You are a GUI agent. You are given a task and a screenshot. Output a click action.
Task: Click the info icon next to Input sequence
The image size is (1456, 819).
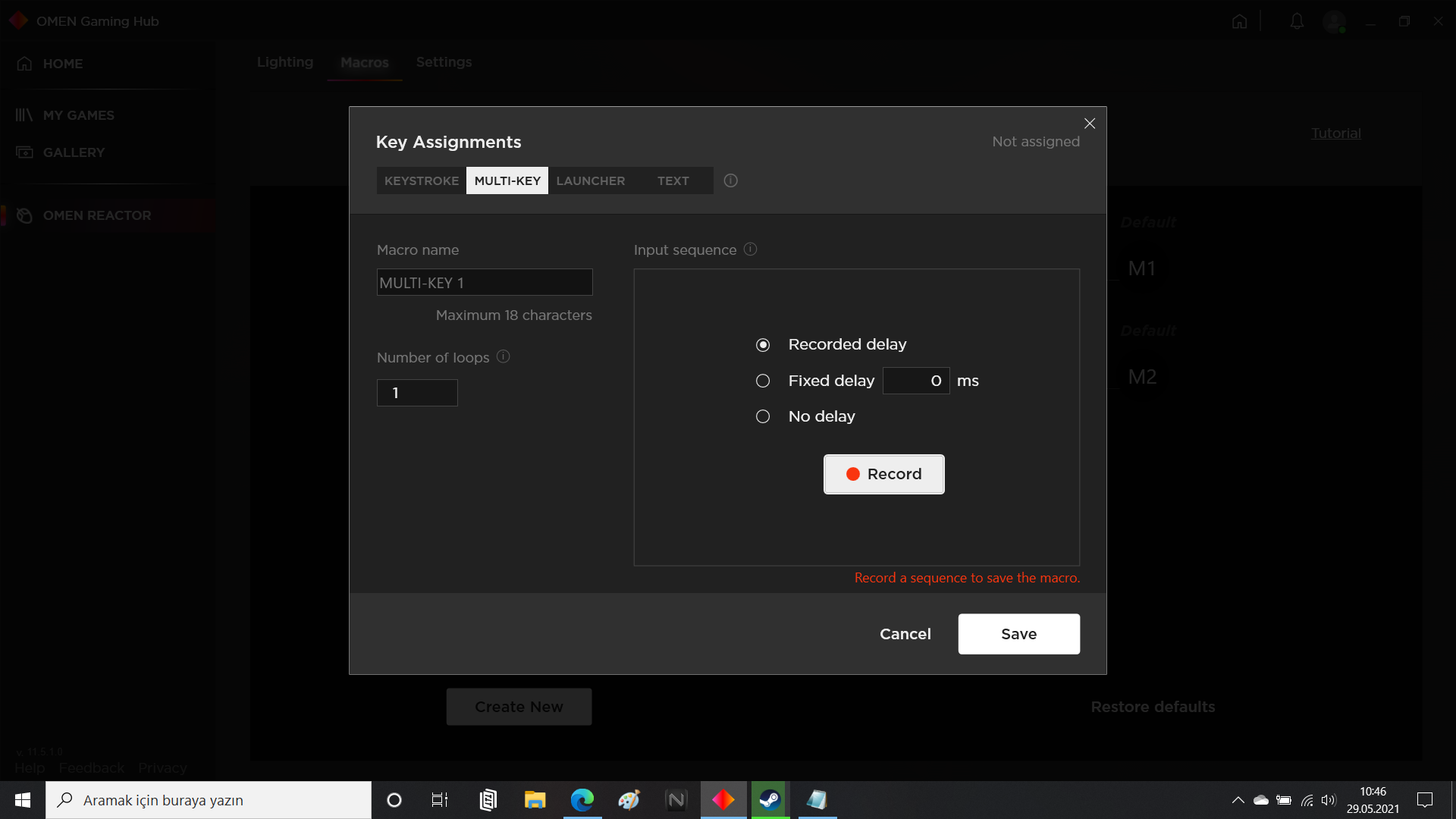tap(750, 249)
